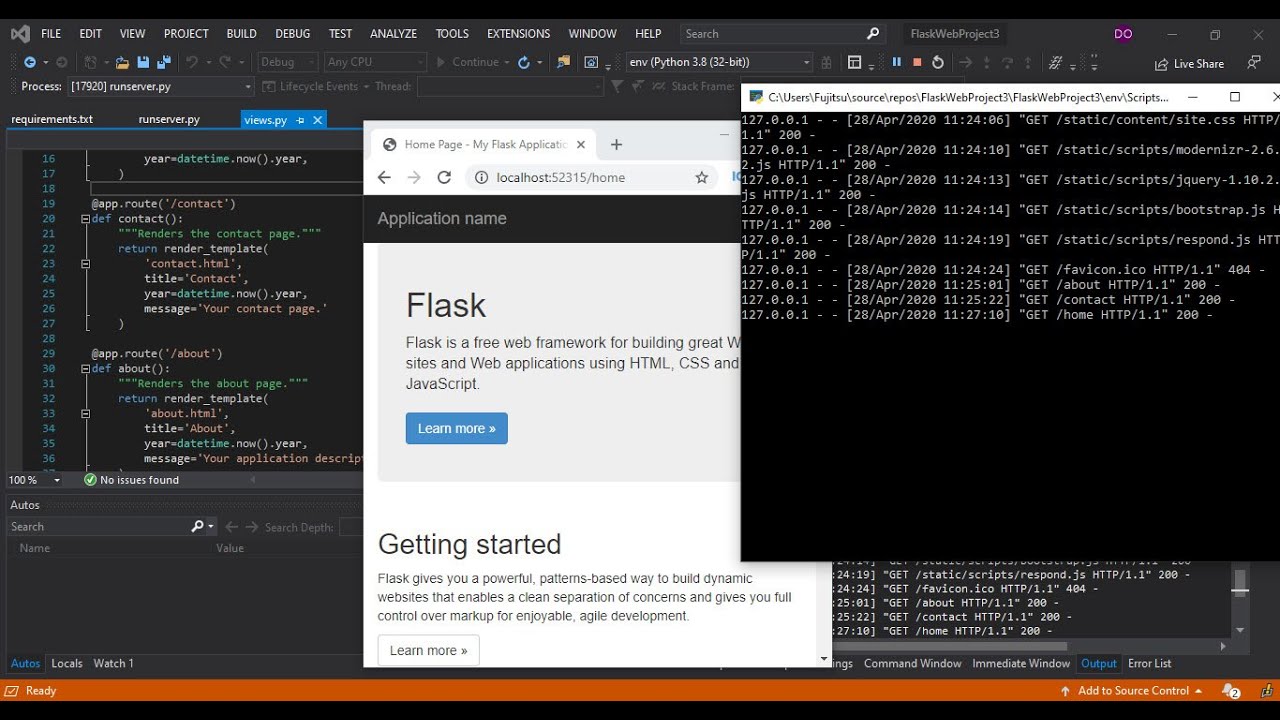This screenshot has width=1280, height=720.
Task: Click the Save All icon
Action: [x=162, y=62]
